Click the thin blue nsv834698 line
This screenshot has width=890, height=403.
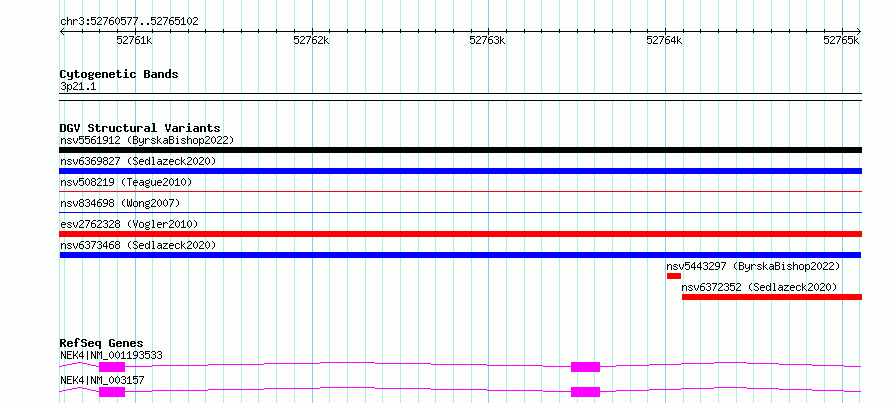460,213
